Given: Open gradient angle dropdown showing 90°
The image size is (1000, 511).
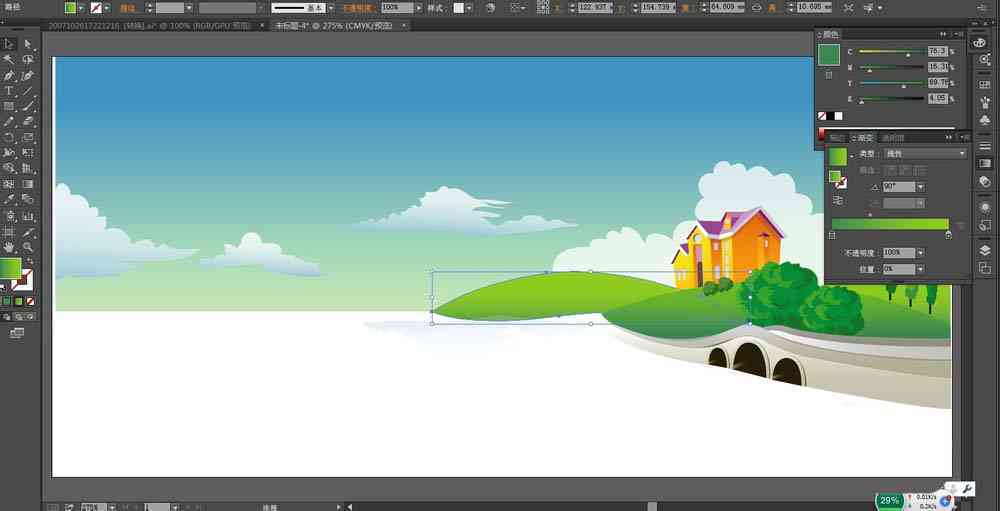Looking at the screenshot, I should click(920, 187).
